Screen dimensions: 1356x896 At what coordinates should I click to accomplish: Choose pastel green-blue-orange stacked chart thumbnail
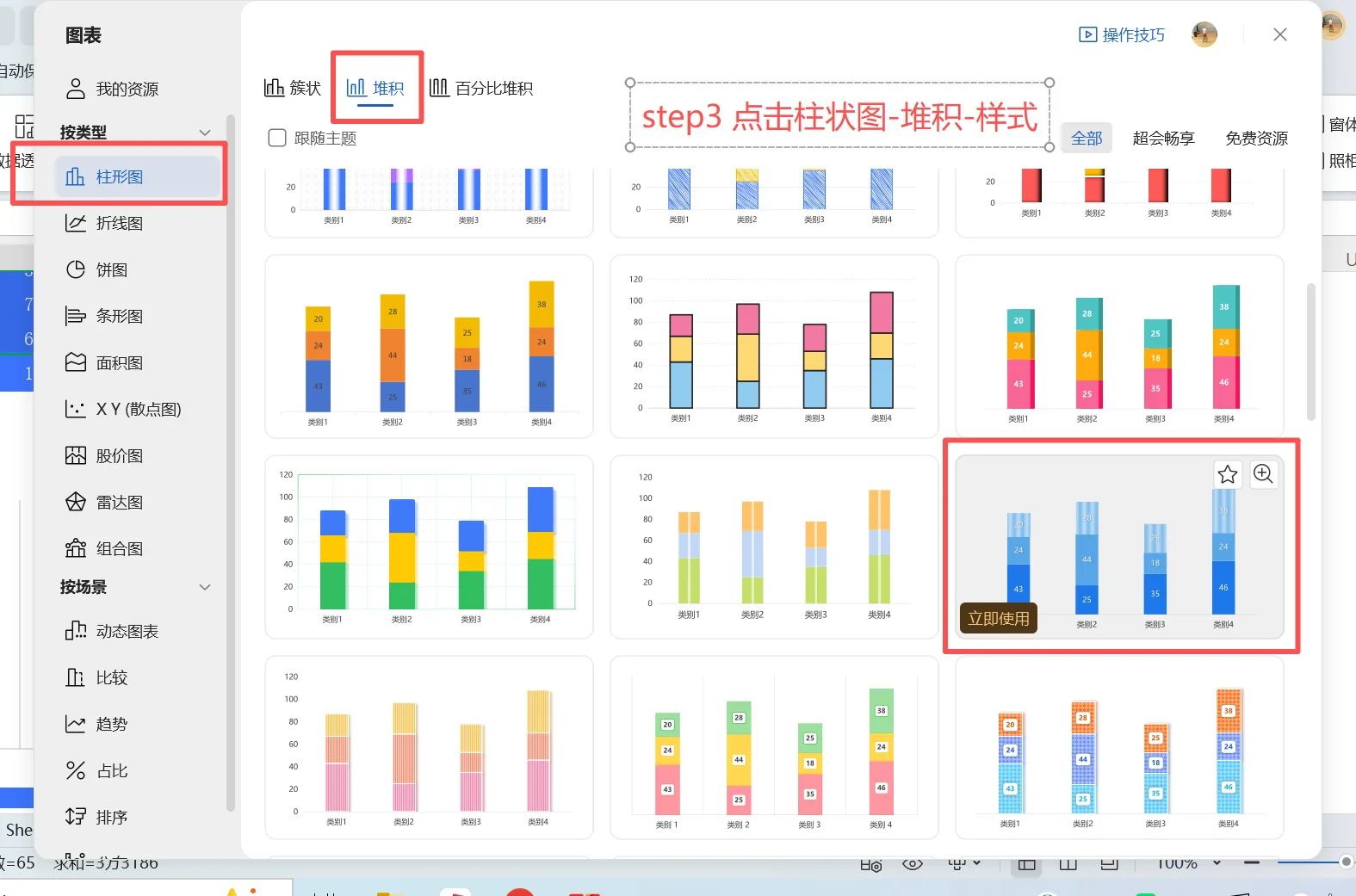(x=774, y=547)
